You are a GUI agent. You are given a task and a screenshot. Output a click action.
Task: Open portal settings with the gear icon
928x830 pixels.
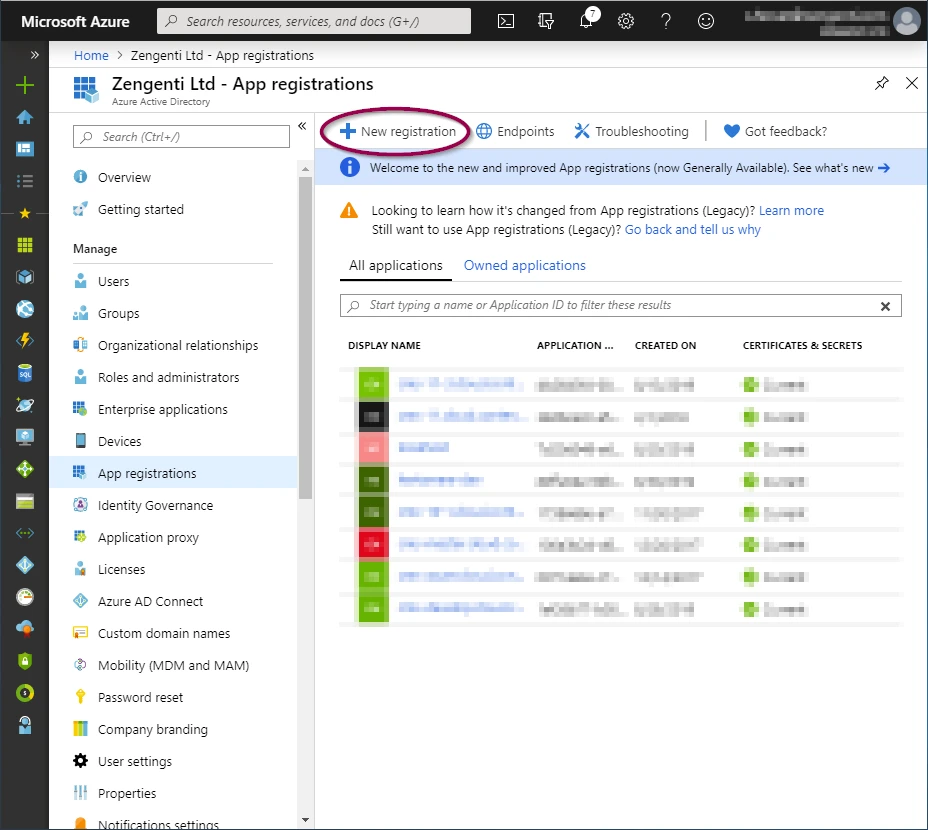tap(626, 20)
